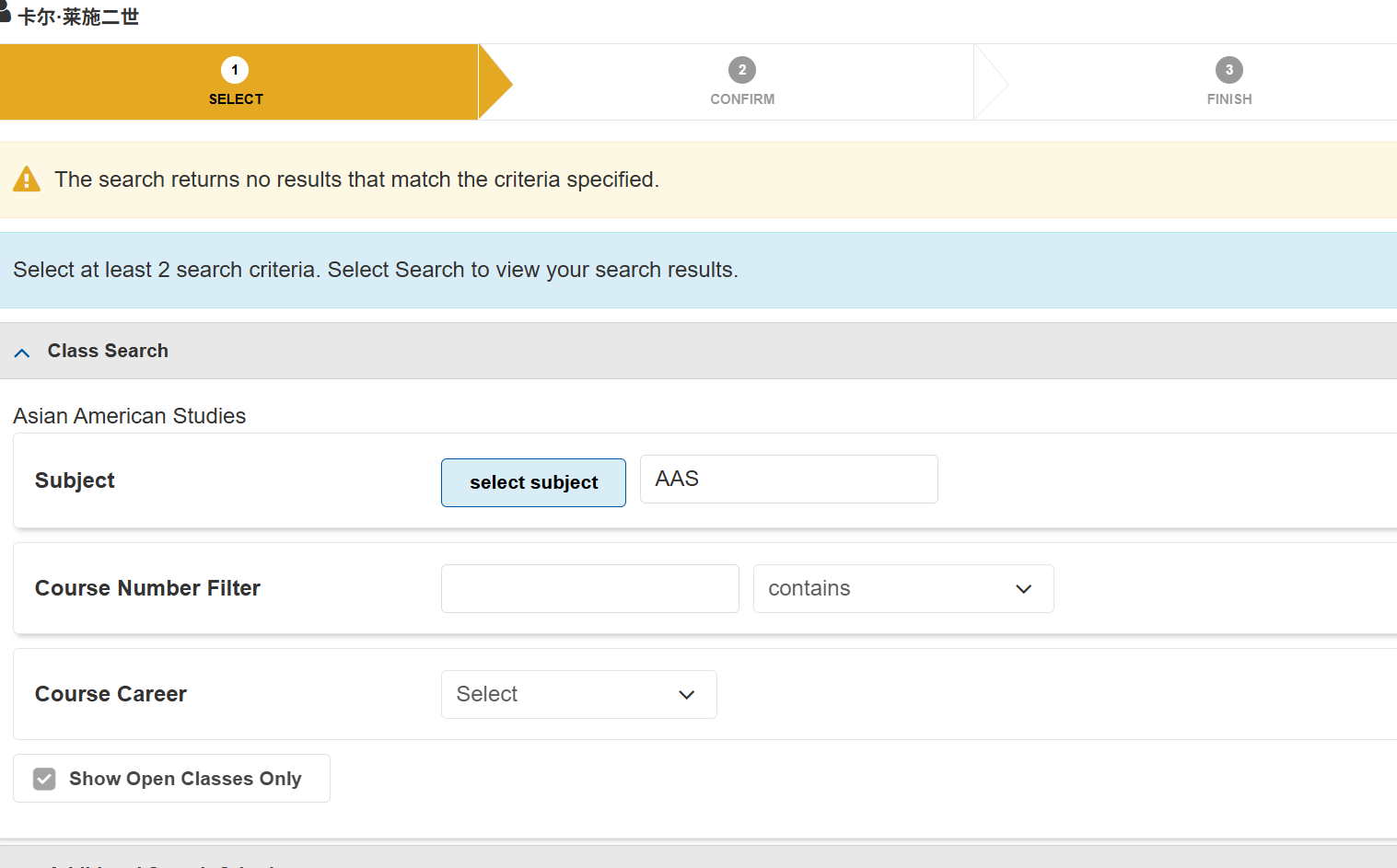Collapse Class Search using the chevron icon
The height and width of the screenshot is (868, 1397).
tap(22, 353)
